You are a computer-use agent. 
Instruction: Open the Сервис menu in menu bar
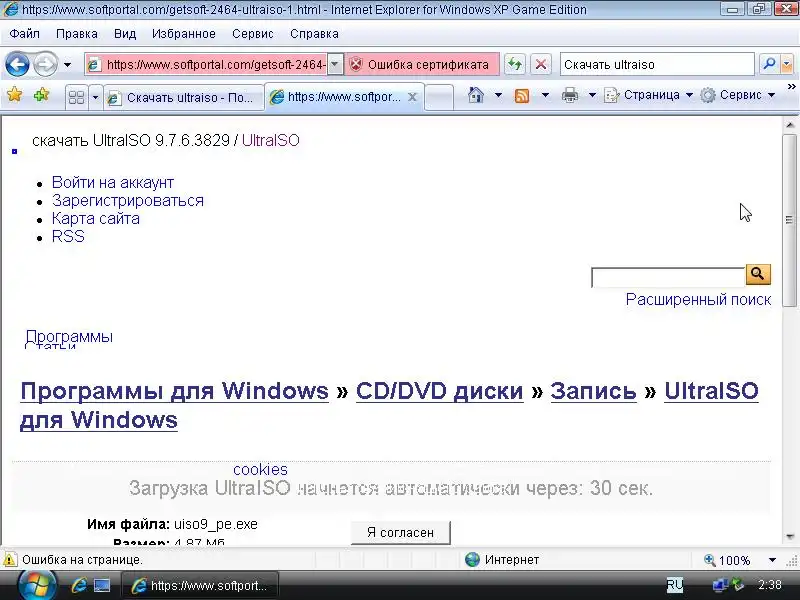253,34
